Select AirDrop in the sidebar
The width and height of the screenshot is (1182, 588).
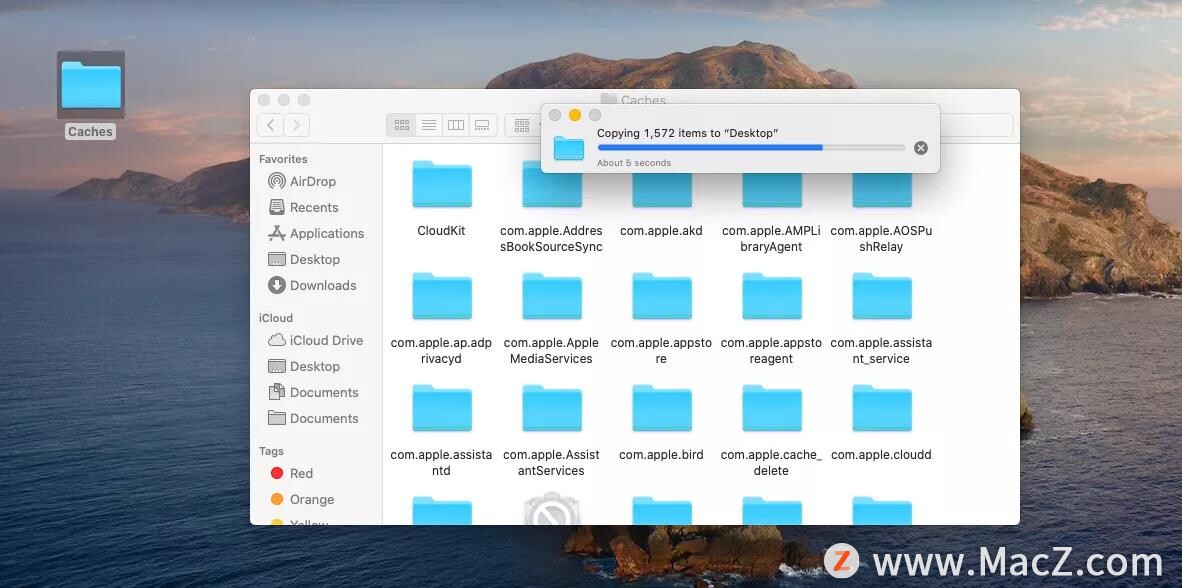[302, 182]
